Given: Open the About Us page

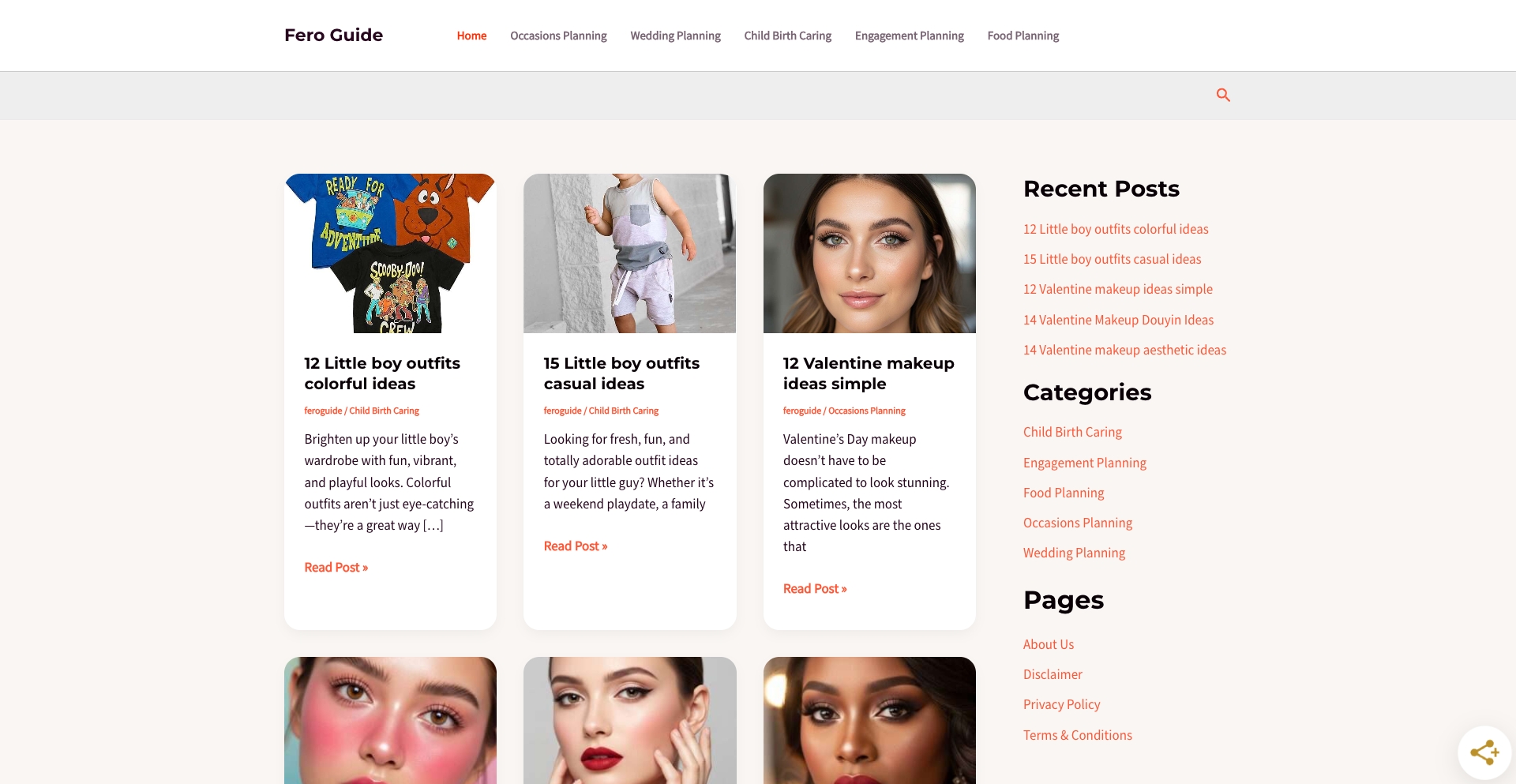Looking at the screenshot, I should [1048, 643].
